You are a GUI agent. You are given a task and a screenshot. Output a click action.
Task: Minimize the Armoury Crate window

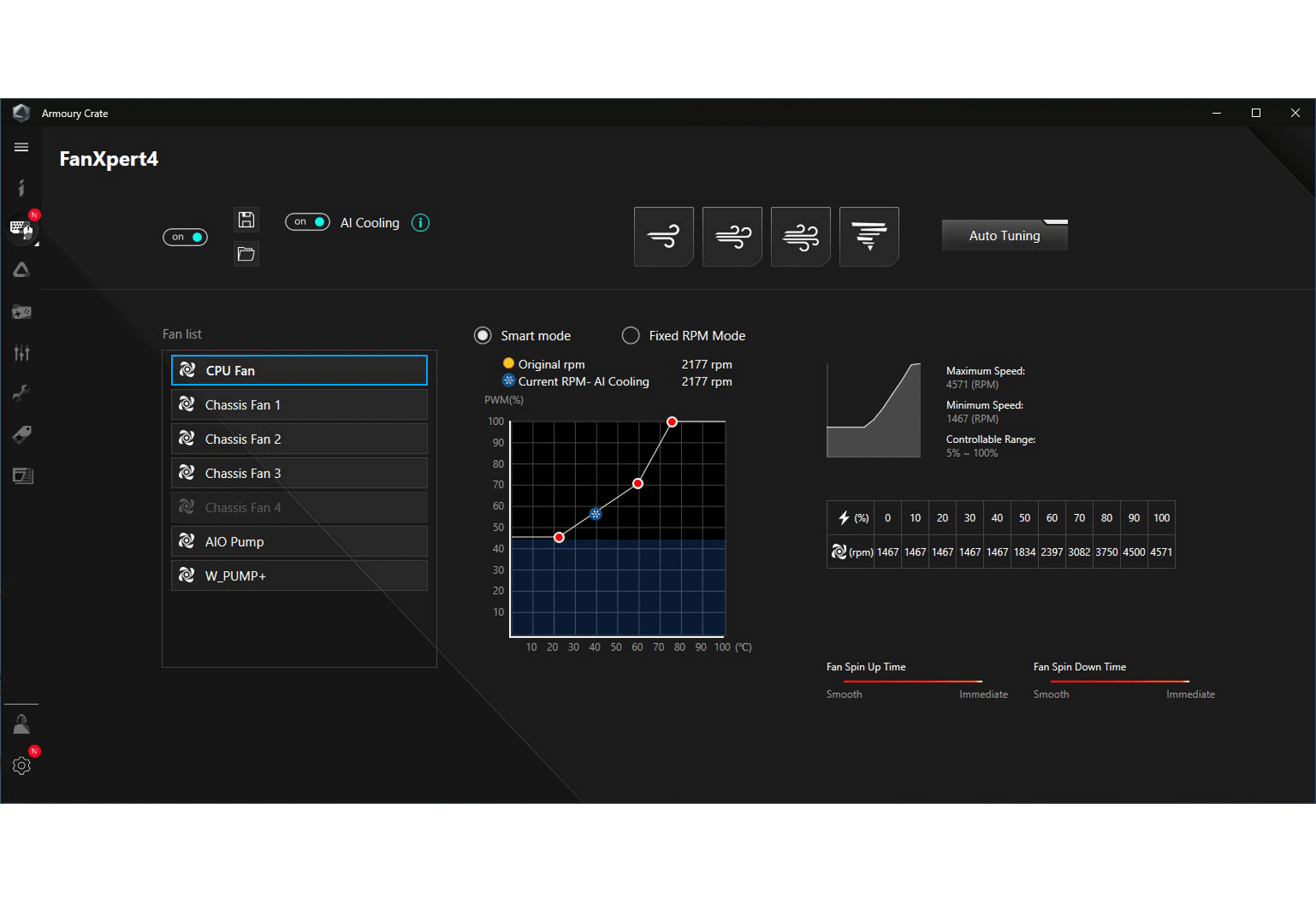(x=1216, y=113)
